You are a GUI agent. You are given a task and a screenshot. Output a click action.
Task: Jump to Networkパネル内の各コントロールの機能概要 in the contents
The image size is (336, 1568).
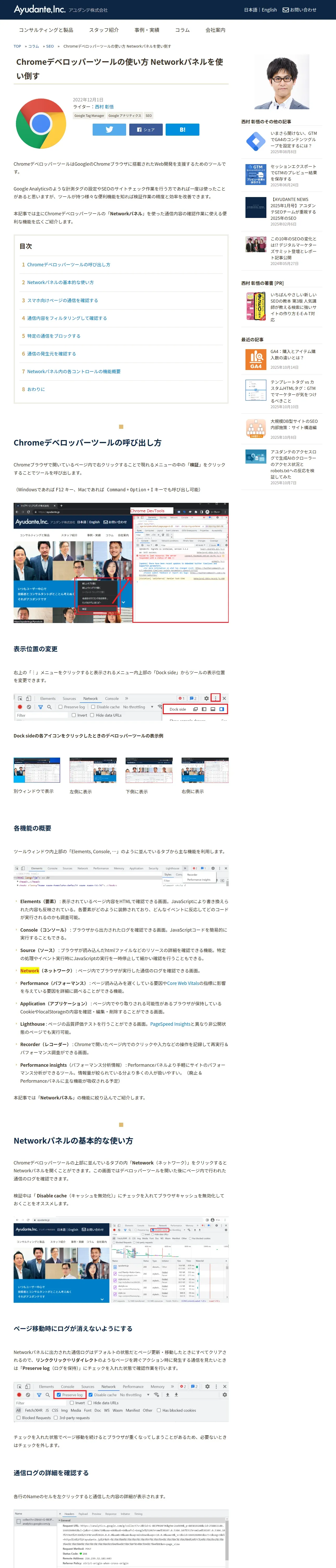[73, 371]
